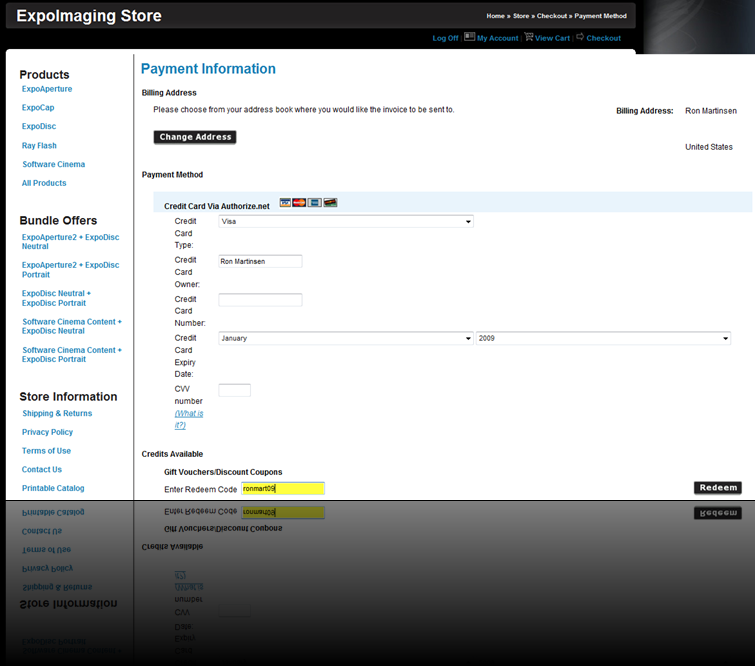Focus the Credit Card Owner field

260,261
